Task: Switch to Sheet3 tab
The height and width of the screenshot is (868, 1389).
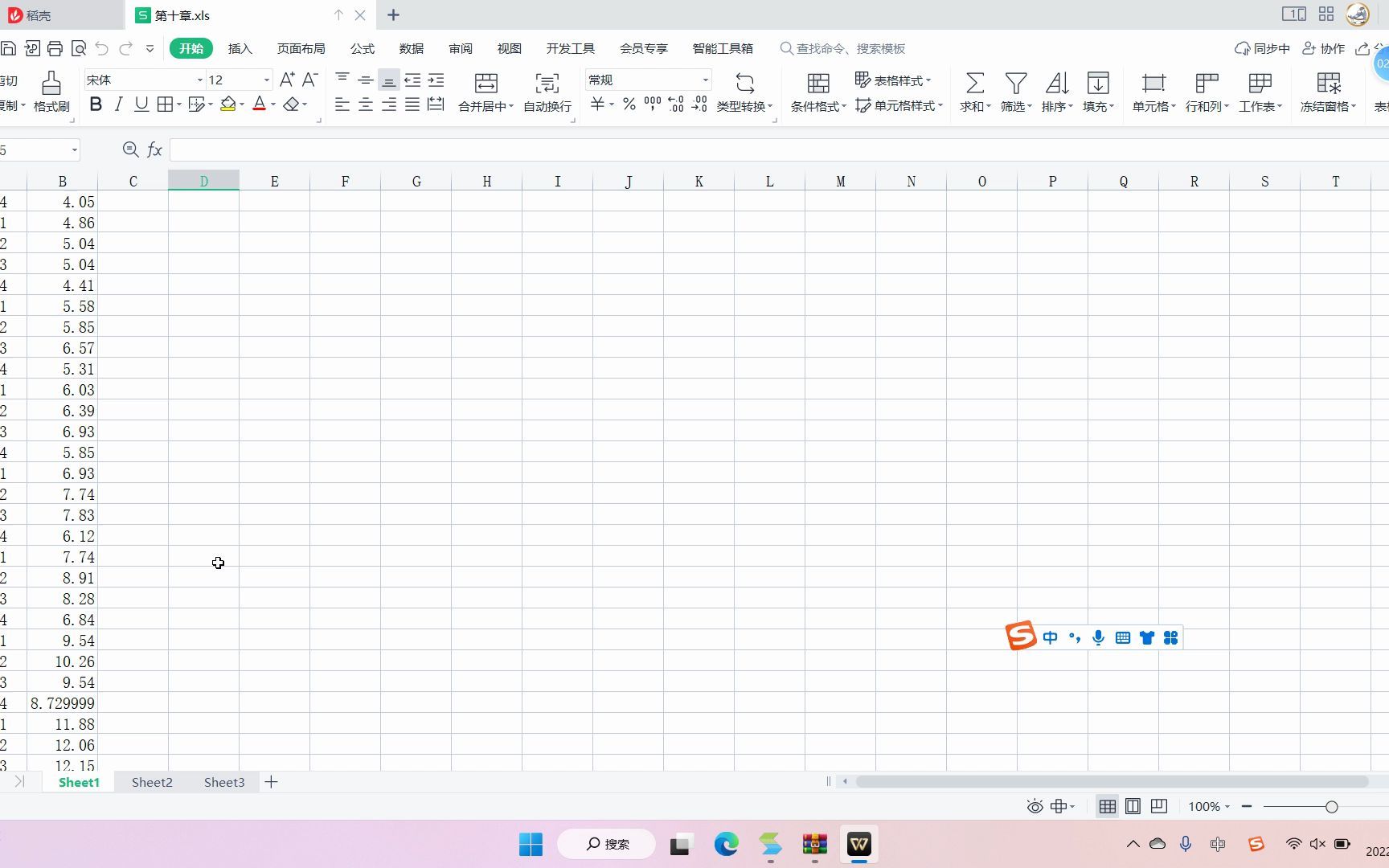Action: click(224, 782)
